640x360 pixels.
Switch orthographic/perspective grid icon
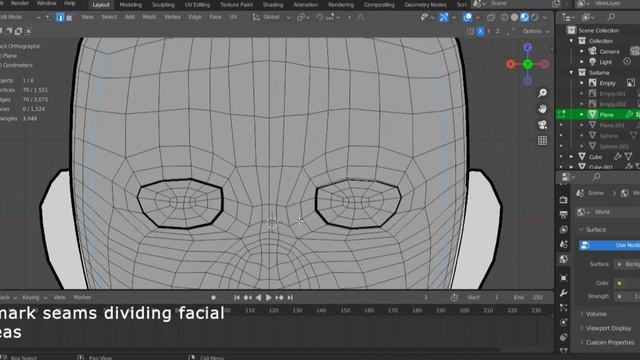click(542, 141)
